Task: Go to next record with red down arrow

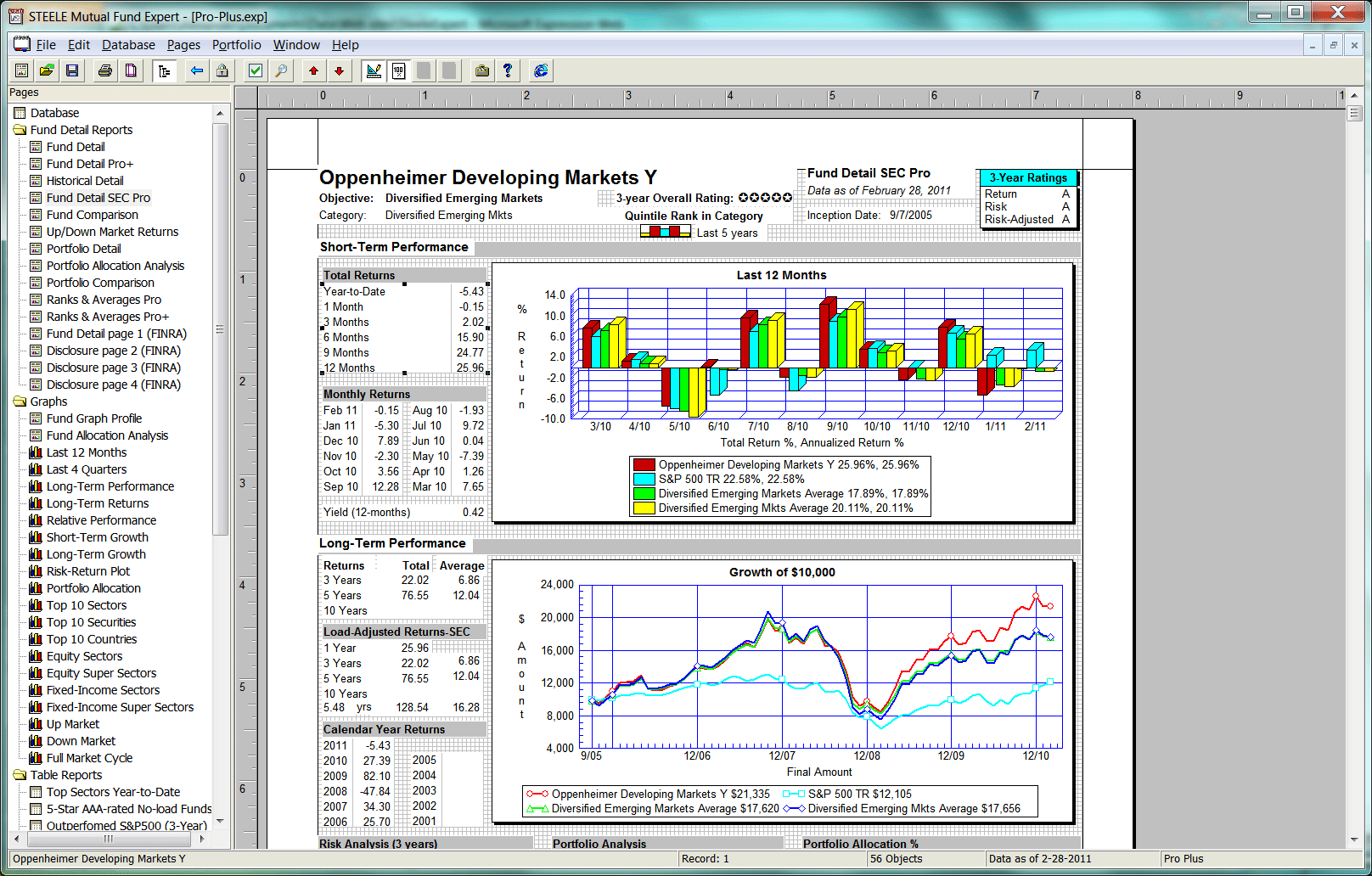Action: tap(340, 71)
